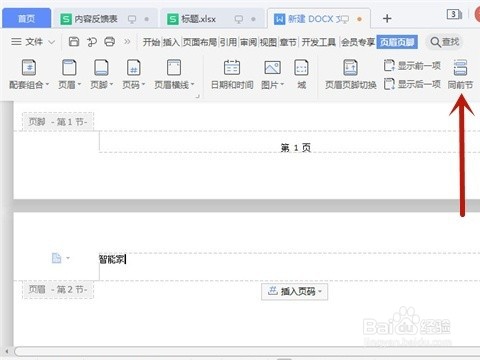Switch to the 内容反馈表 document tab
This screenshot has width=480, height=360.
[96, 19]
